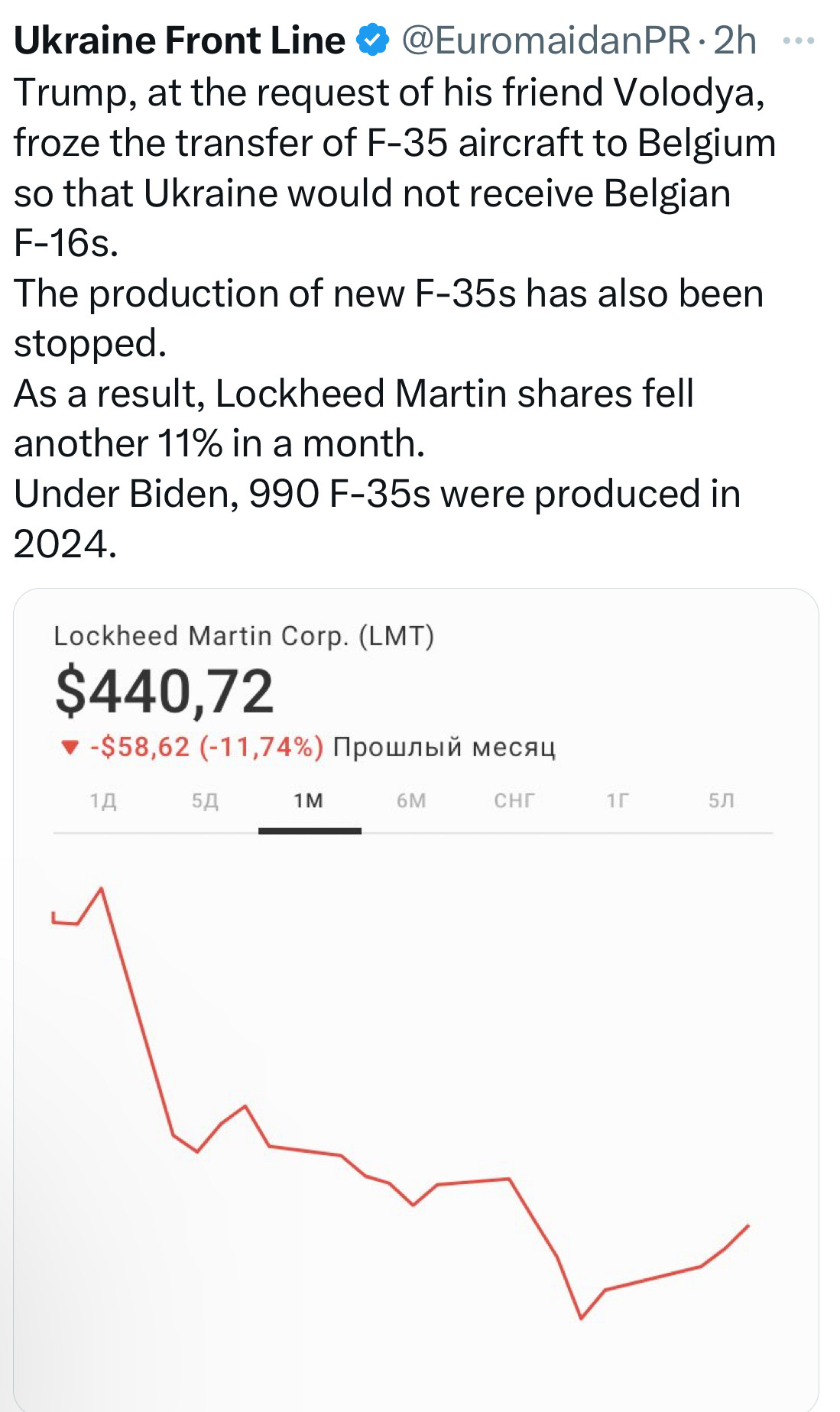
Task: Switch to the СНГ year-to-date tab
Action: 514,800
